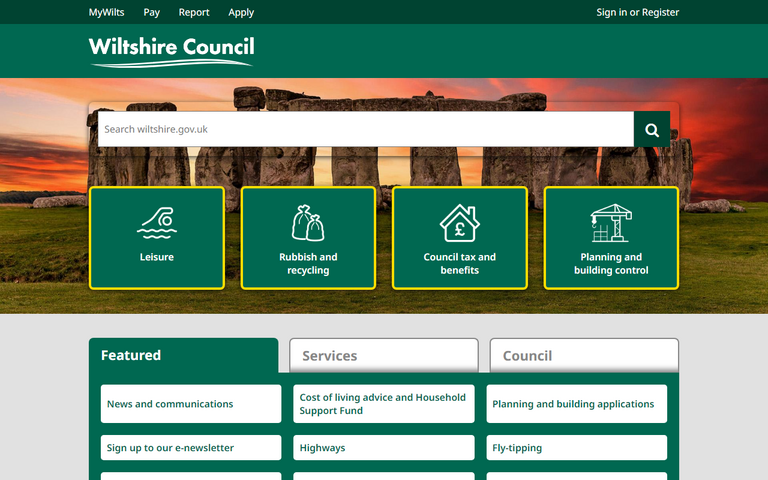
Task: Click Sign up to our e-newsletter
Action: pyautogui.click(x=190, y=448)
